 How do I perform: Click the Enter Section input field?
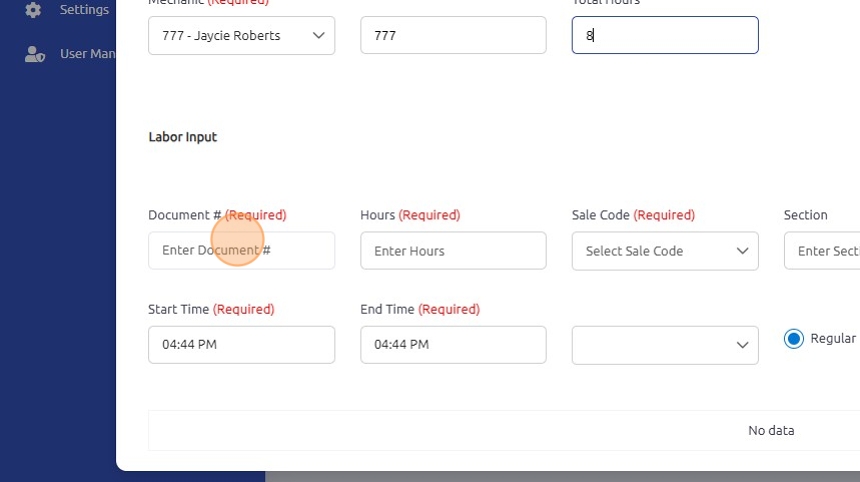pyautogui.click(x=822, y=251)
